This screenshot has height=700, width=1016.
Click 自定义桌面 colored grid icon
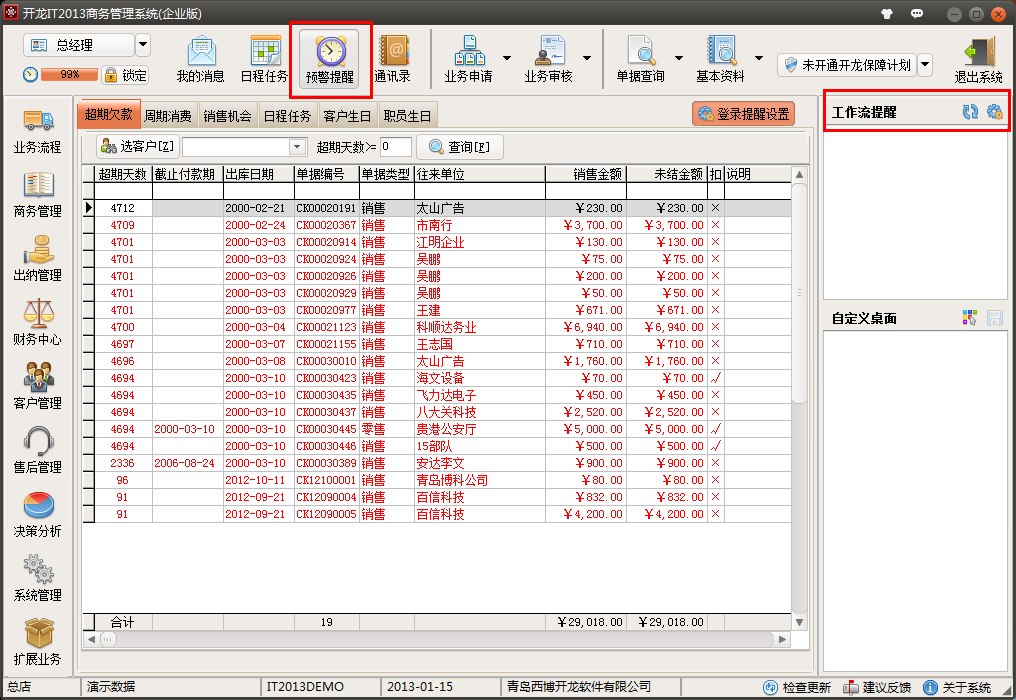pos(970,318)
